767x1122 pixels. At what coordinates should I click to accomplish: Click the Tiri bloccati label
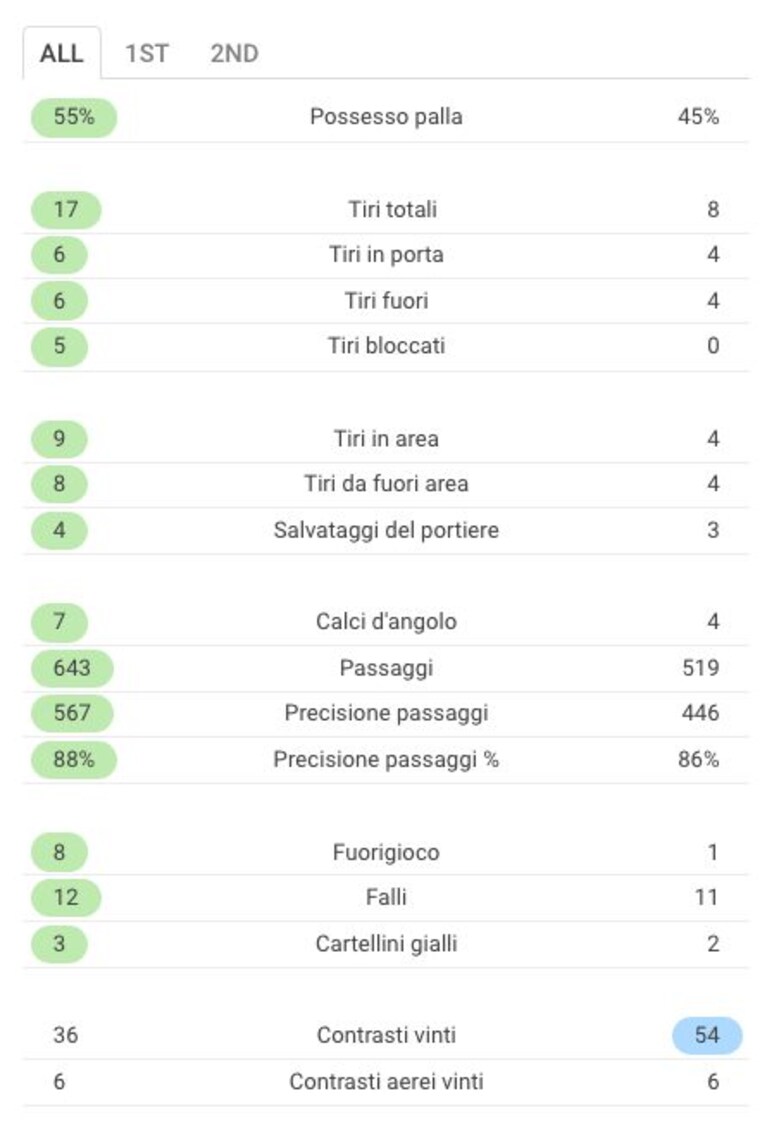[x=386, y=346]
